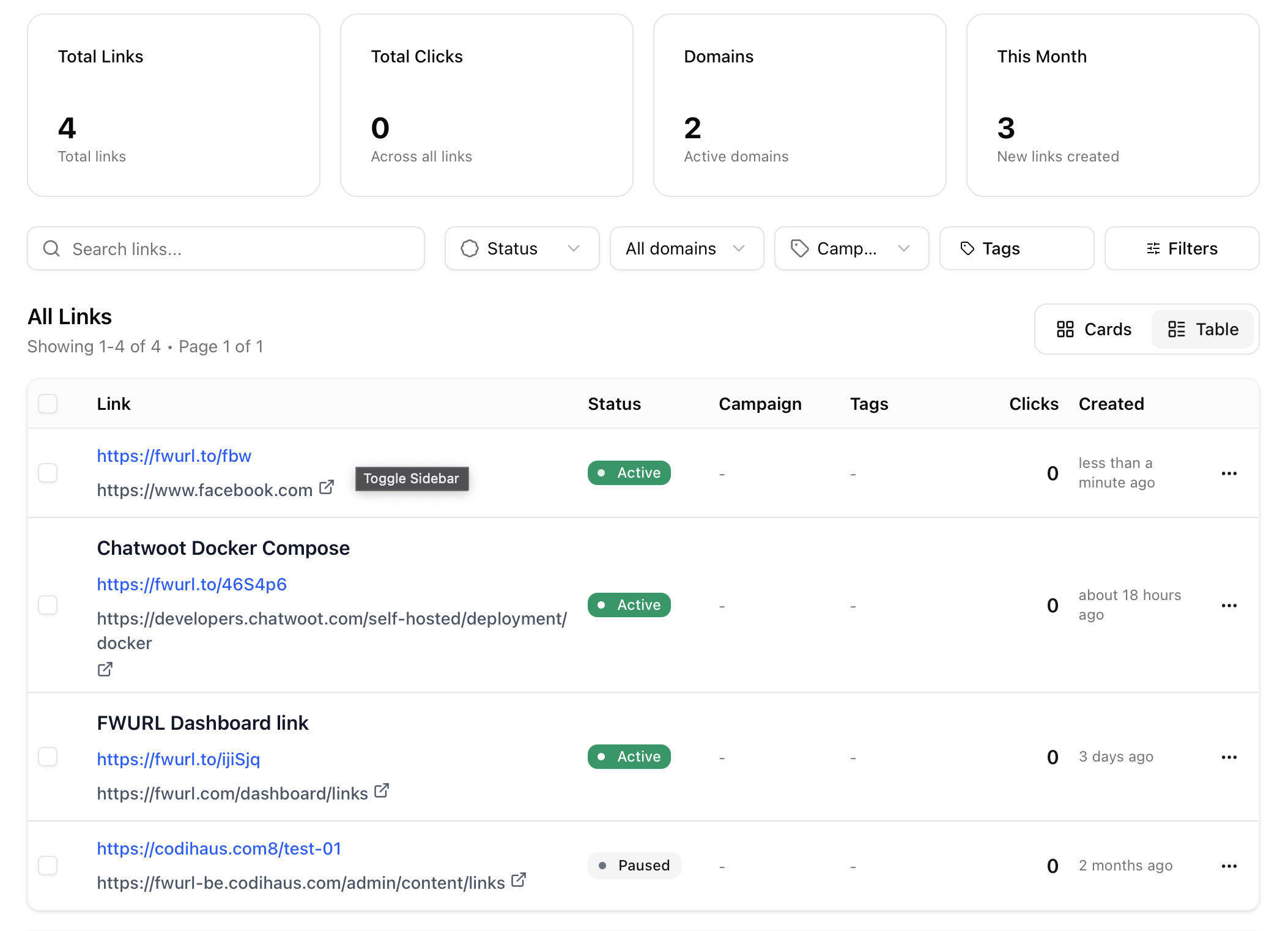
Task: Click external link icon next to fwurl.com/dashboard/links
Action: tap(382, 790)
